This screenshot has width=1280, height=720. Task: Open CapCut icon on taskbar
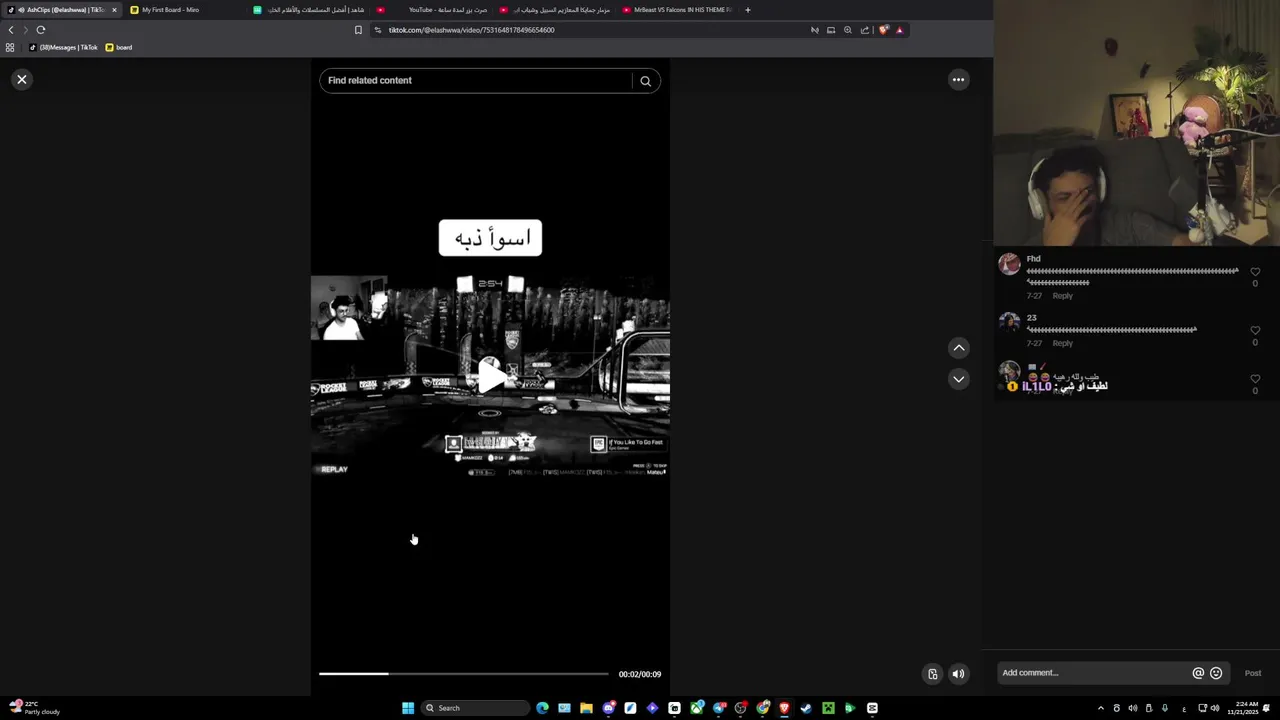tap(872, 708)
